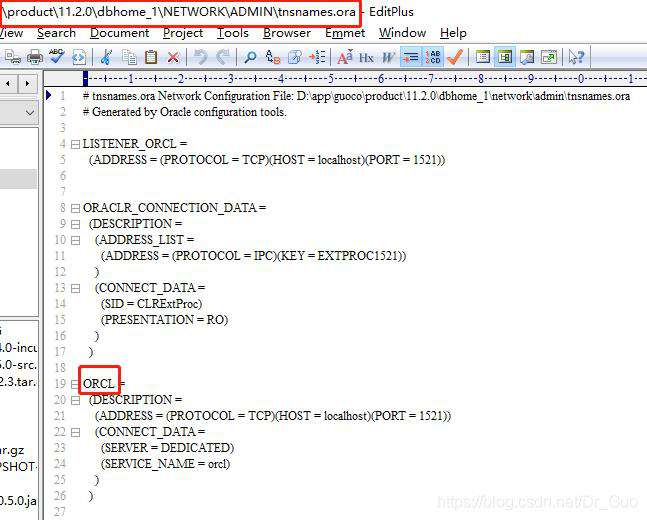Open the Window menu
This screenshot has width=647, height=520.
tap(402, 33)
